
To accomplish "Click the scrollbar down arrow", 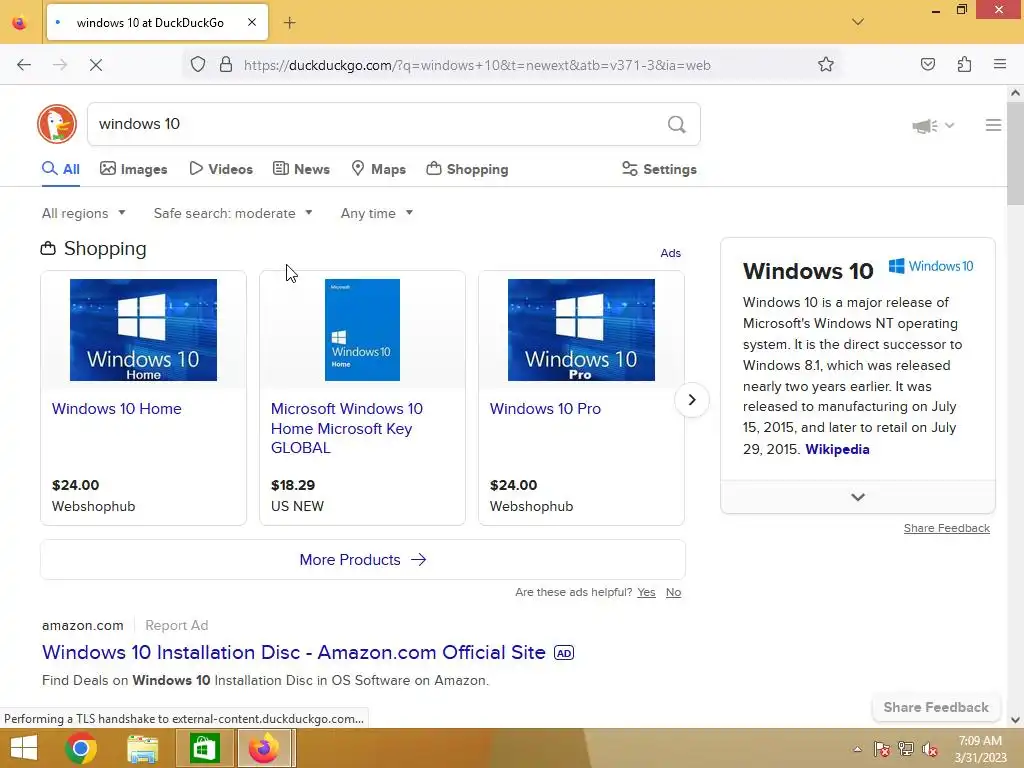I will click(1015, 720).
